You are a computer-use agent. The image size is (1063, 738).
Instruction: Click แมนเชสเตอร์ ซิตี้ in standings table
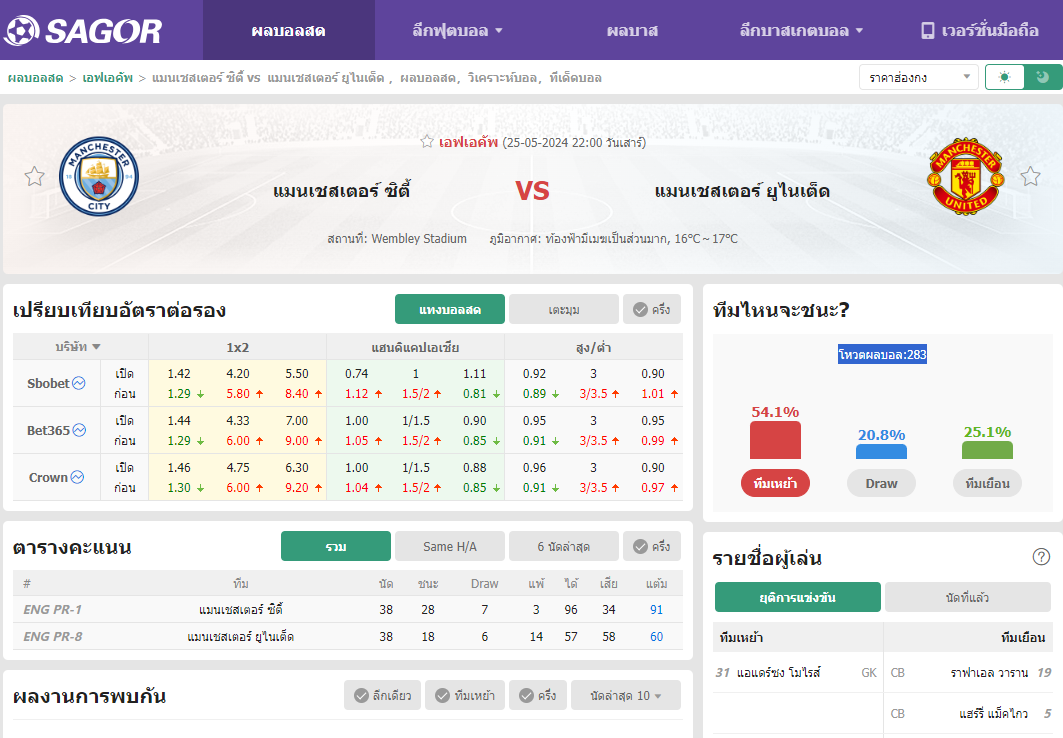tap(241, 609)
